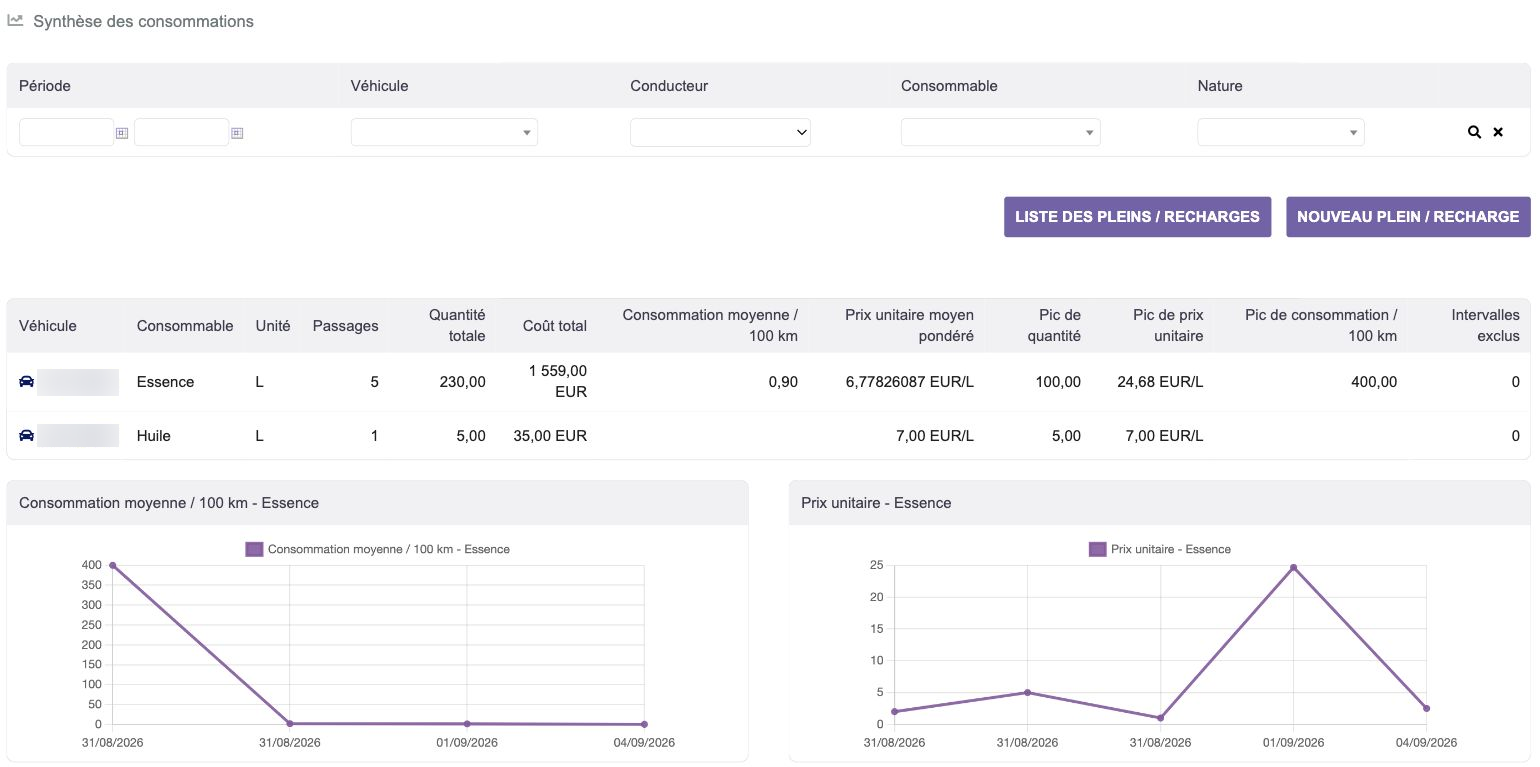Expand the Consommable filter dropdown
The height and width of the screenshot is (767, 1540).
coord(1000,132)
